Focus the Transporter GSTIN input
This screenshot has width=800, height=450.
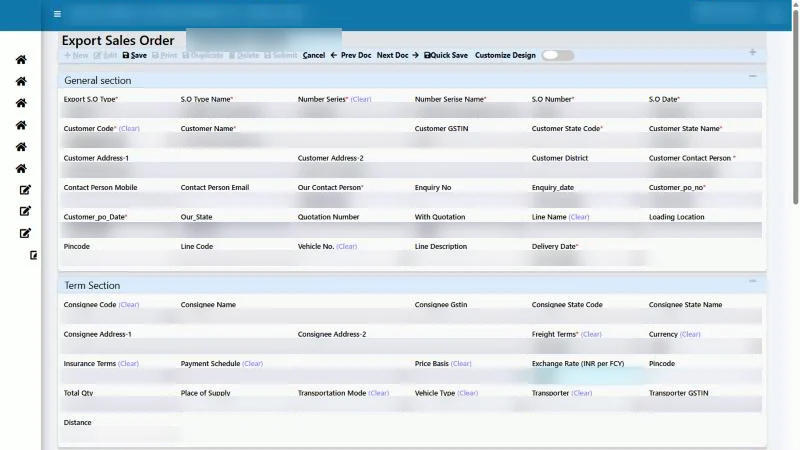point(704,405)
